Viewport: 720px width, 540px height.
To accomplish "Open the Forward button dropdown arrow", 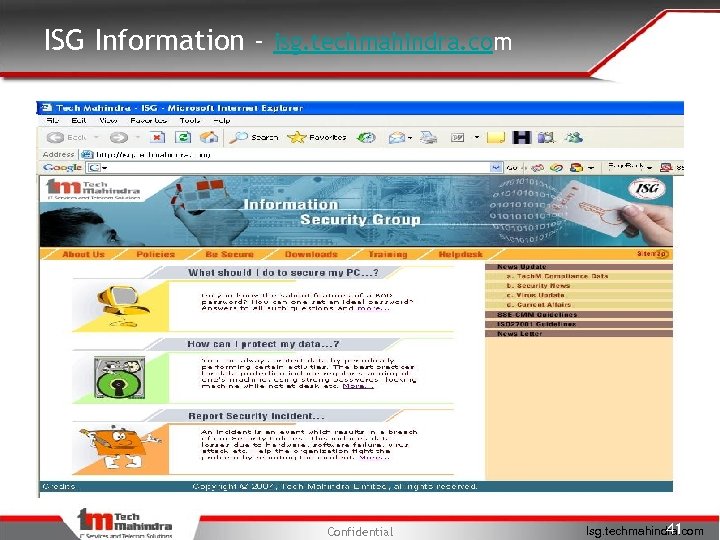I will 137,137.
